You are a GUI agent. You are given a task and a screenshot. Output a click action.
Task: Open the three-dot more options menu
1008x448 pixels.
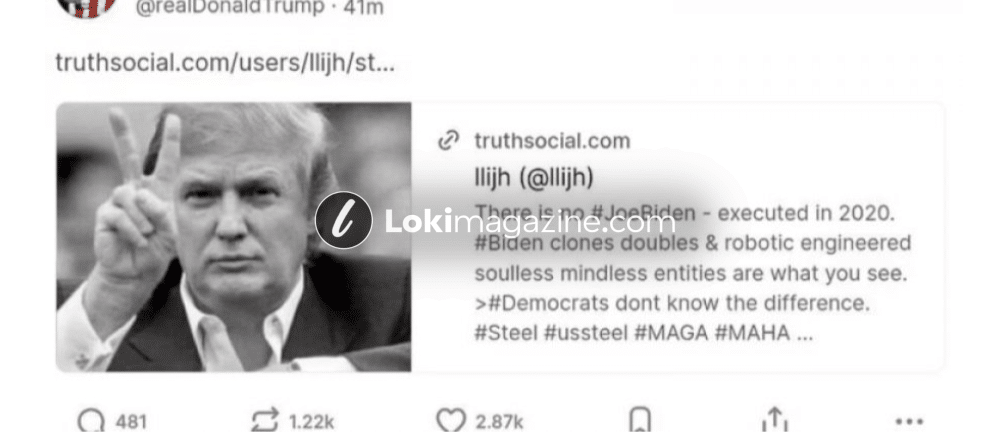coord(909,421)
